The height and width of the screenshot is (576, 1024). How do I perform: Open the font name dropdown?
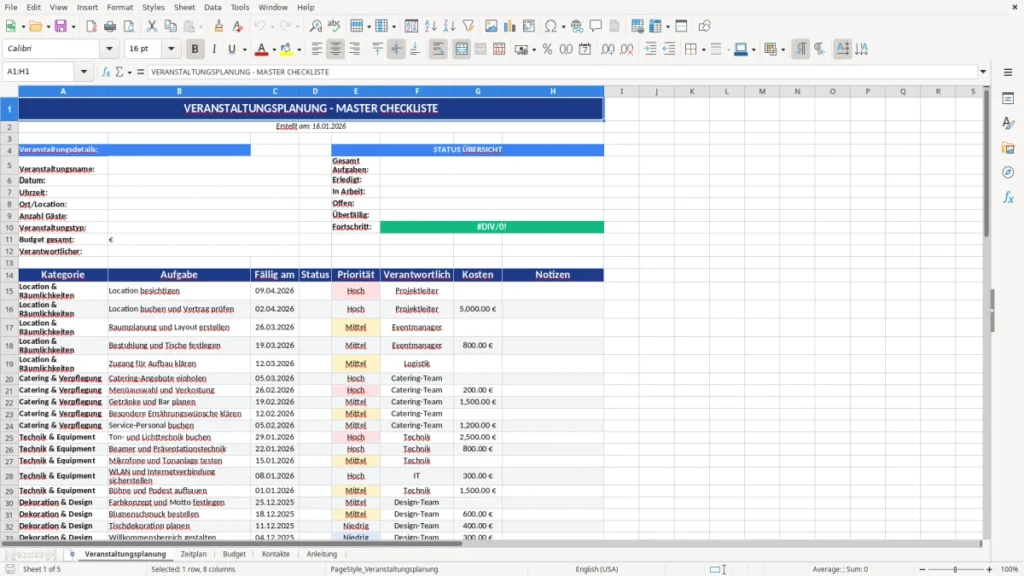[x=109, y=48]
